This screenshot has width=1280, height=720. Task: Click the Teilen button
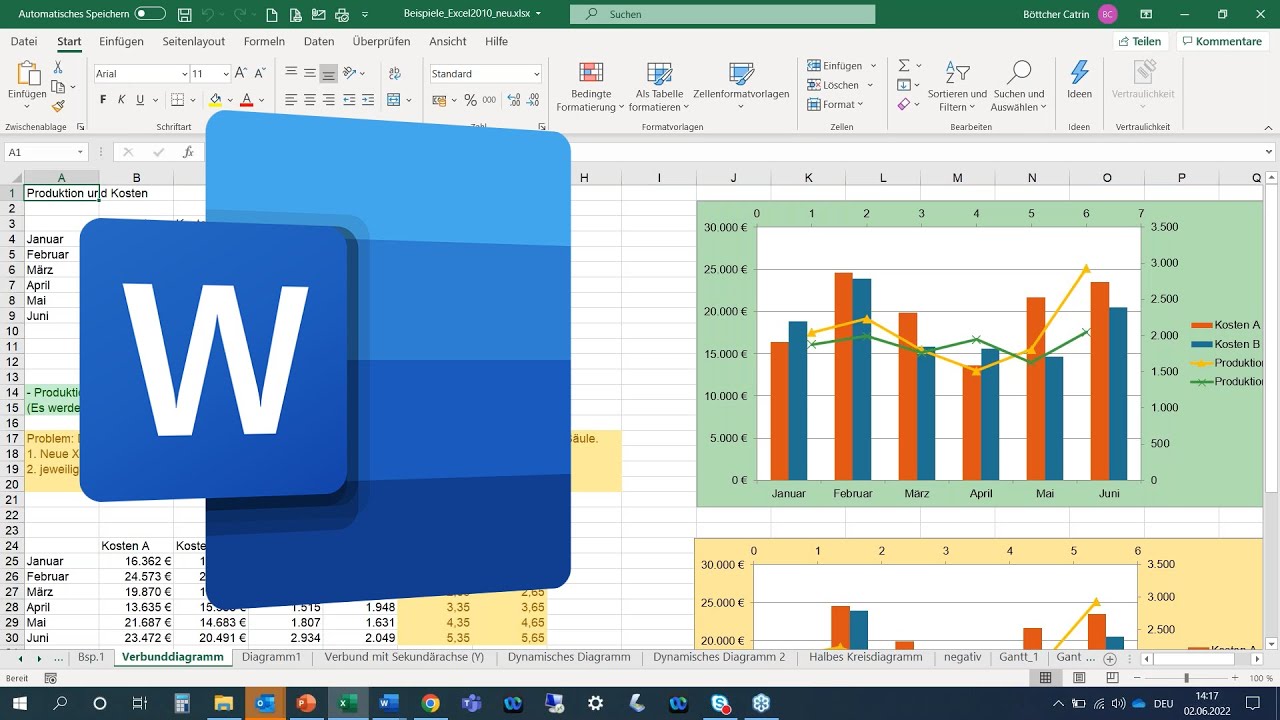pyautogui.click(x=1140, y=41)
